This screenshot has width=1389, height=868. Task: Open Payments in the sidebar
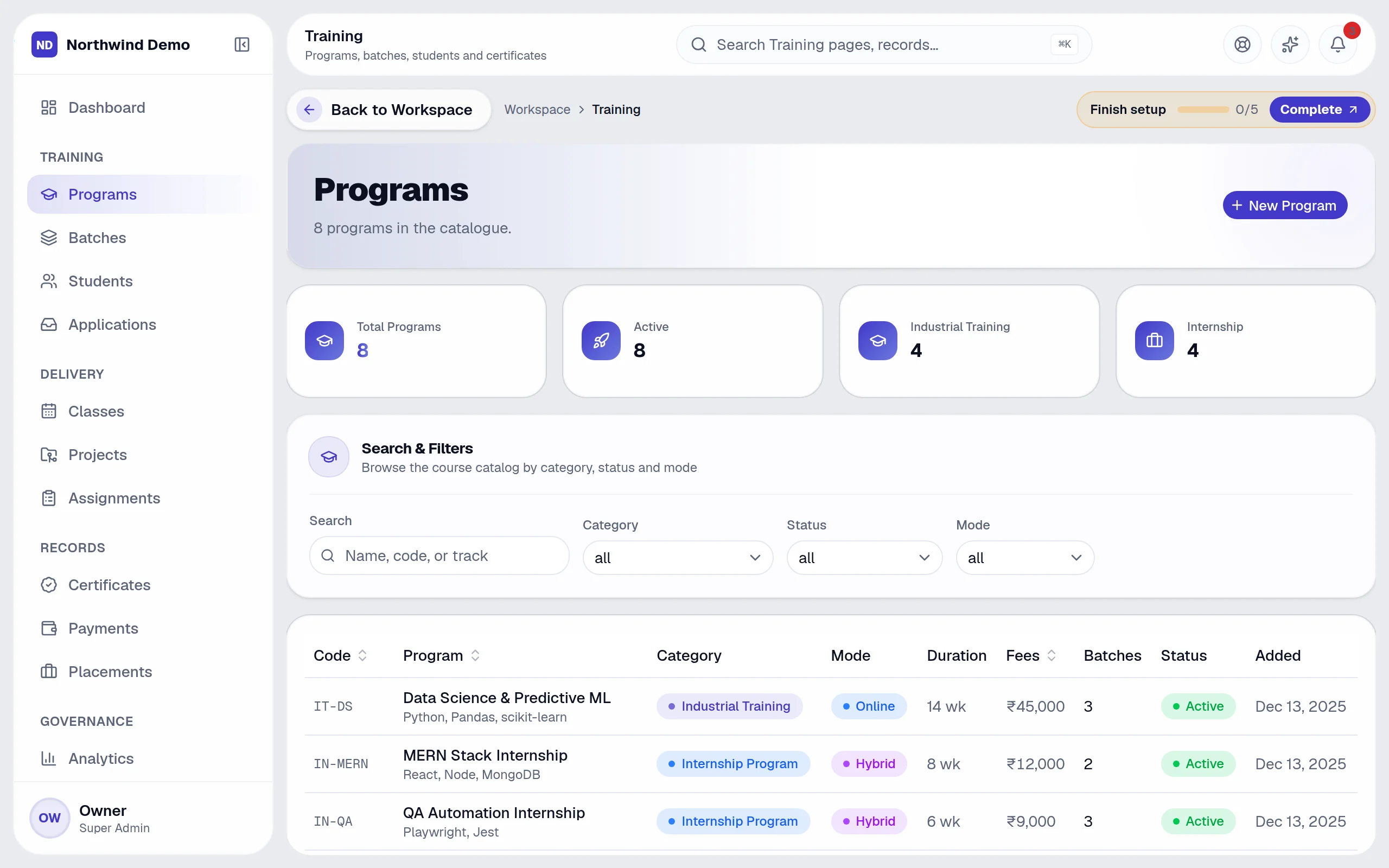click(142, 628)
